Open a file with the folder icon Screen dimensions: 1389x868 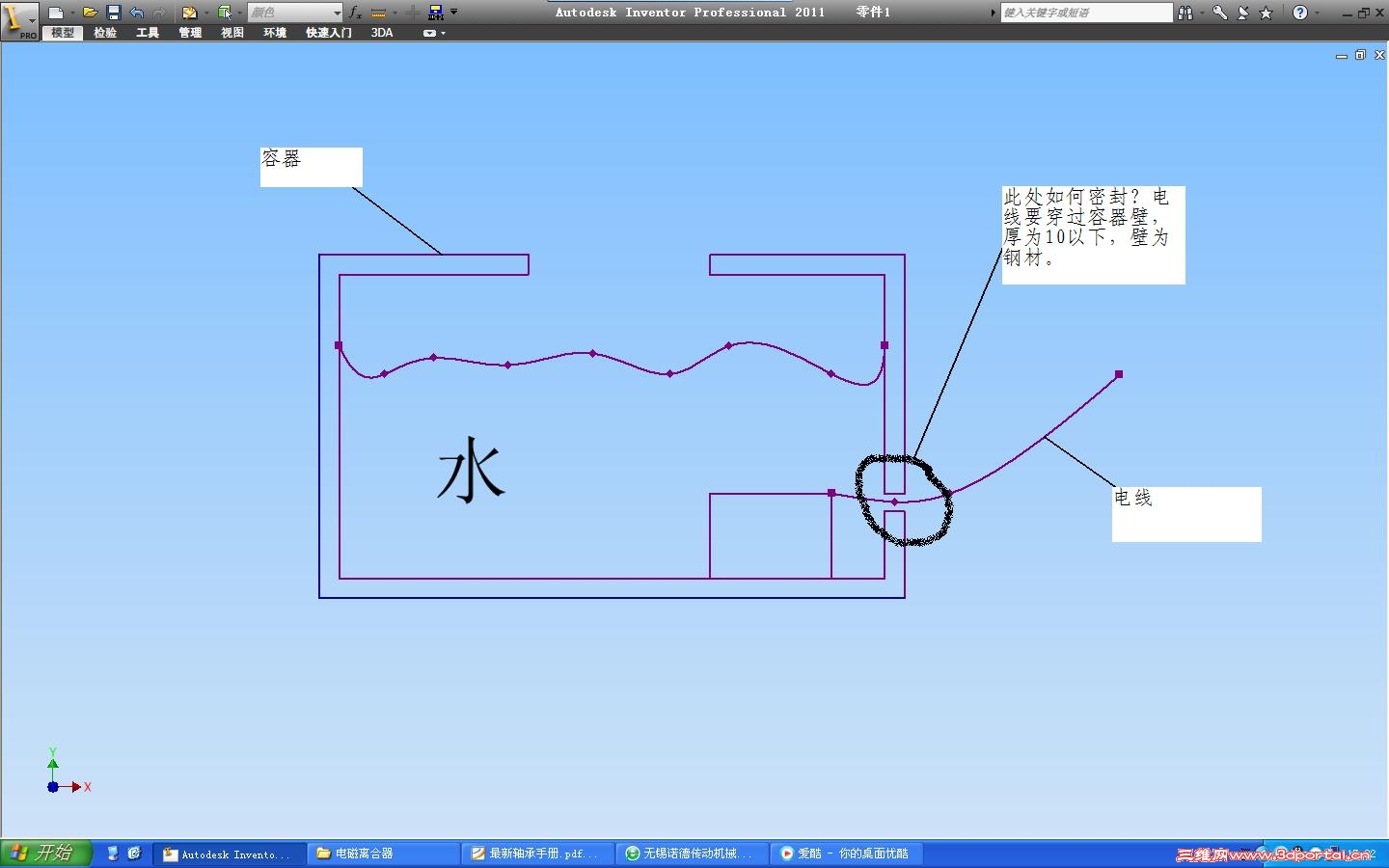click(90, 13)
